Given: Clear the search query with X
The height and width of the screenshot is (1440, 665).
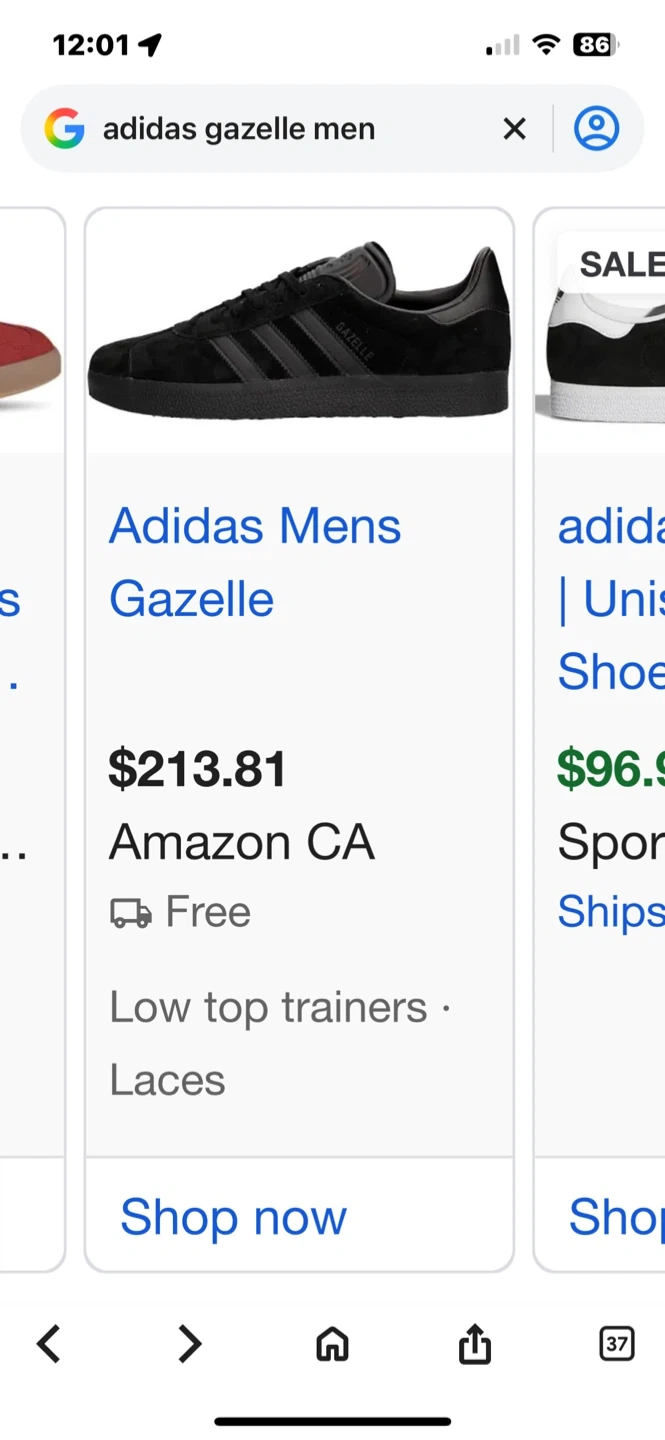Looking at the screenshot, I should 514,129.
